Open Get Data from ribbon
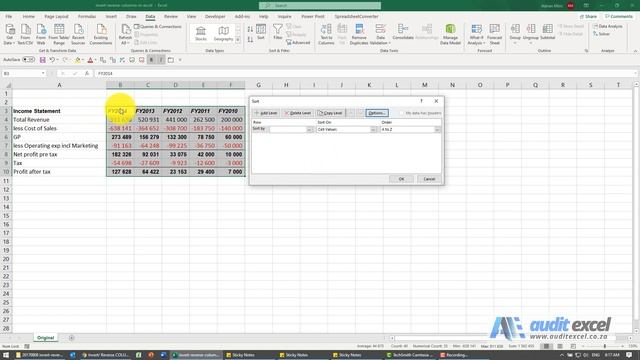Viewport: 640px width, 360px height. (9, 34)
